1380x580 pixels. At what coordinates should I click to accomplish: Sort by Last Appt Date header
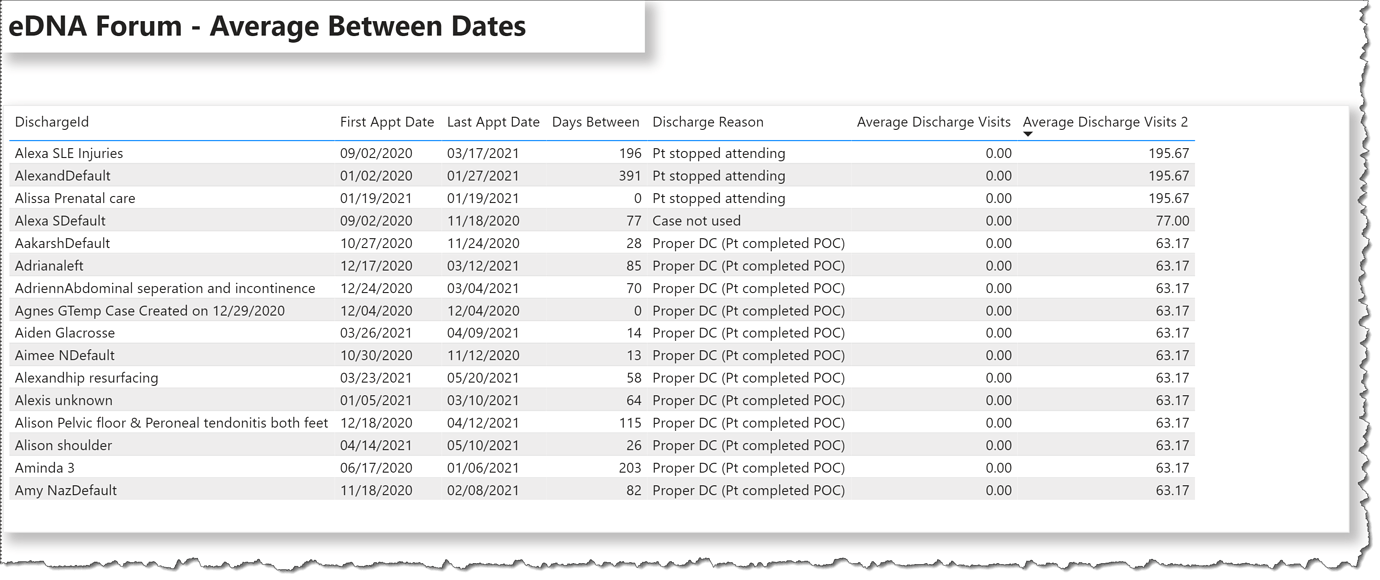493,122
